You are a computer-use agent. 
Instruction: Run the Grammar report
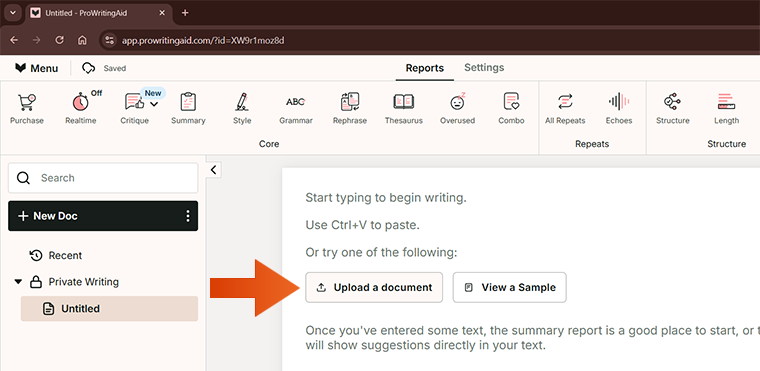[x=296, y=109]
